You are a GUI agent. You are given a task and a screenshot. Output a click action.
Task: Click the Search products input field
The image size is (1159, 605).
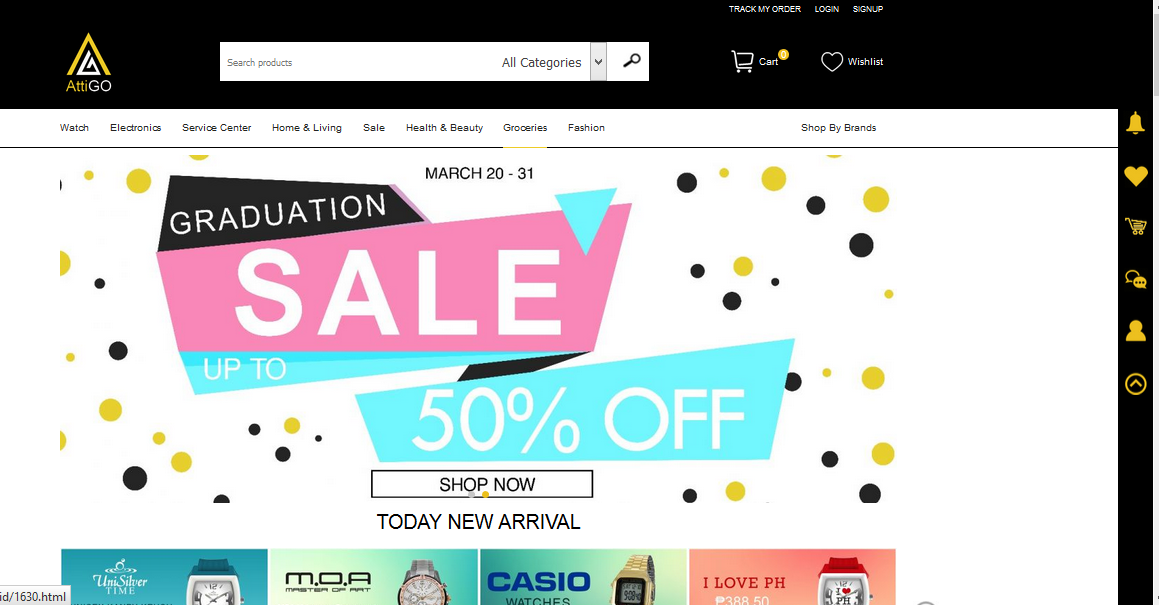coord(358,62)
